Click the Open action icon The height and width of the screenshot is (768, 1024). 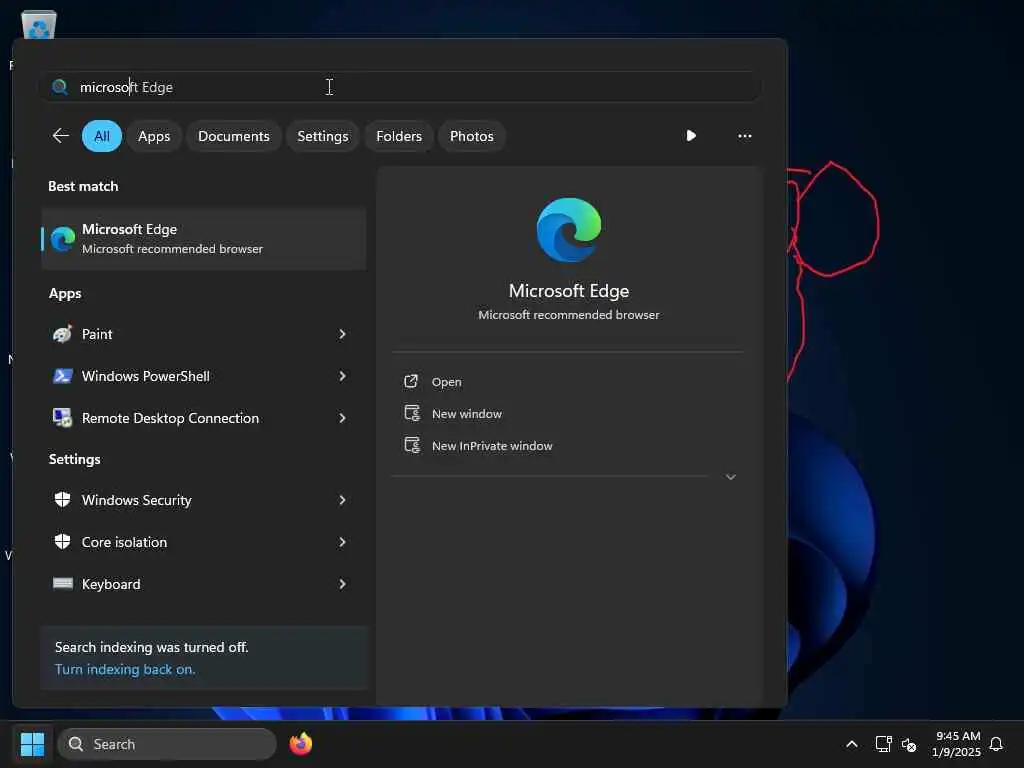coord(411,381)
